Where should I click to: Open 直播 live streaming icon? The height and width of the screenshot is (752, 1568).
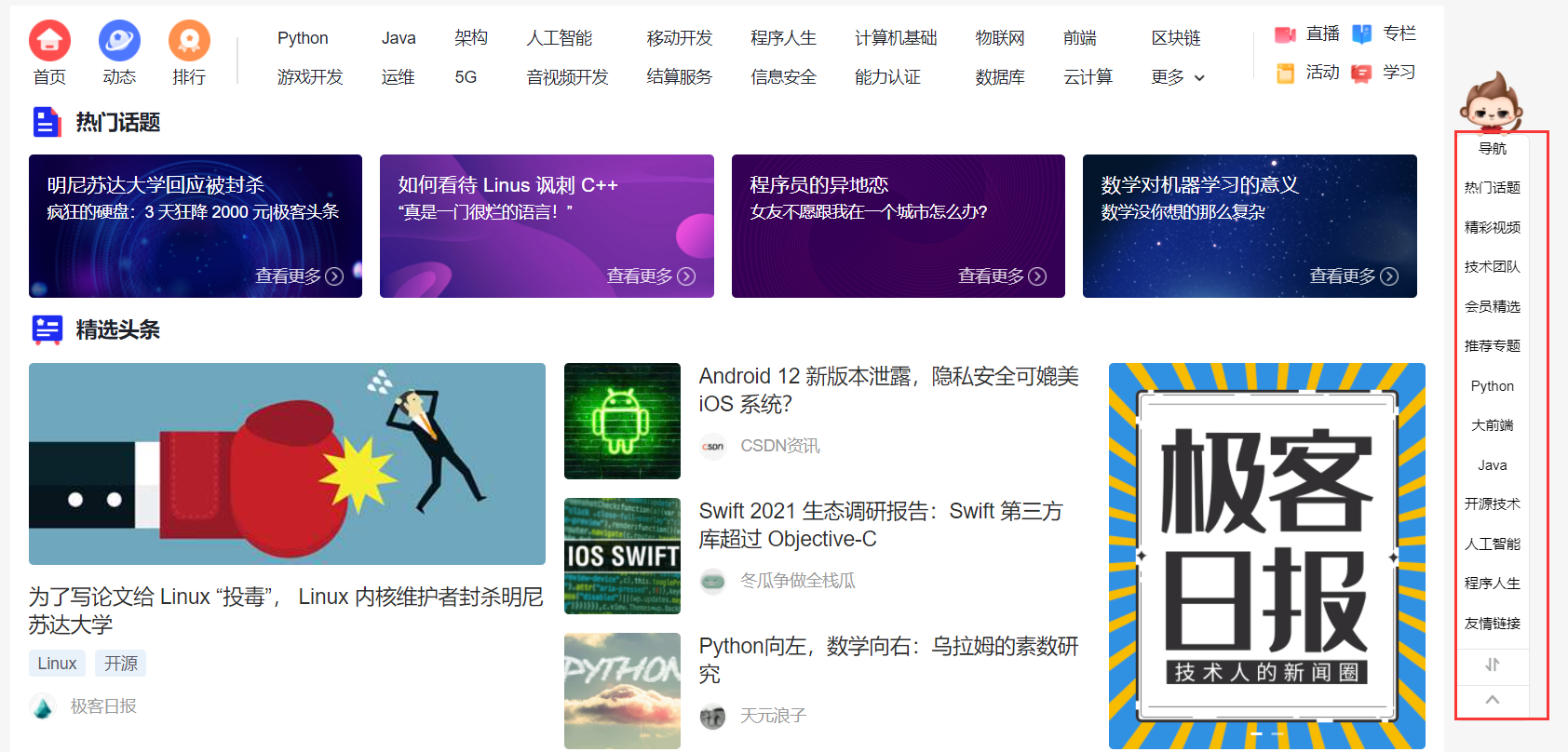[x=1286, y=34]
